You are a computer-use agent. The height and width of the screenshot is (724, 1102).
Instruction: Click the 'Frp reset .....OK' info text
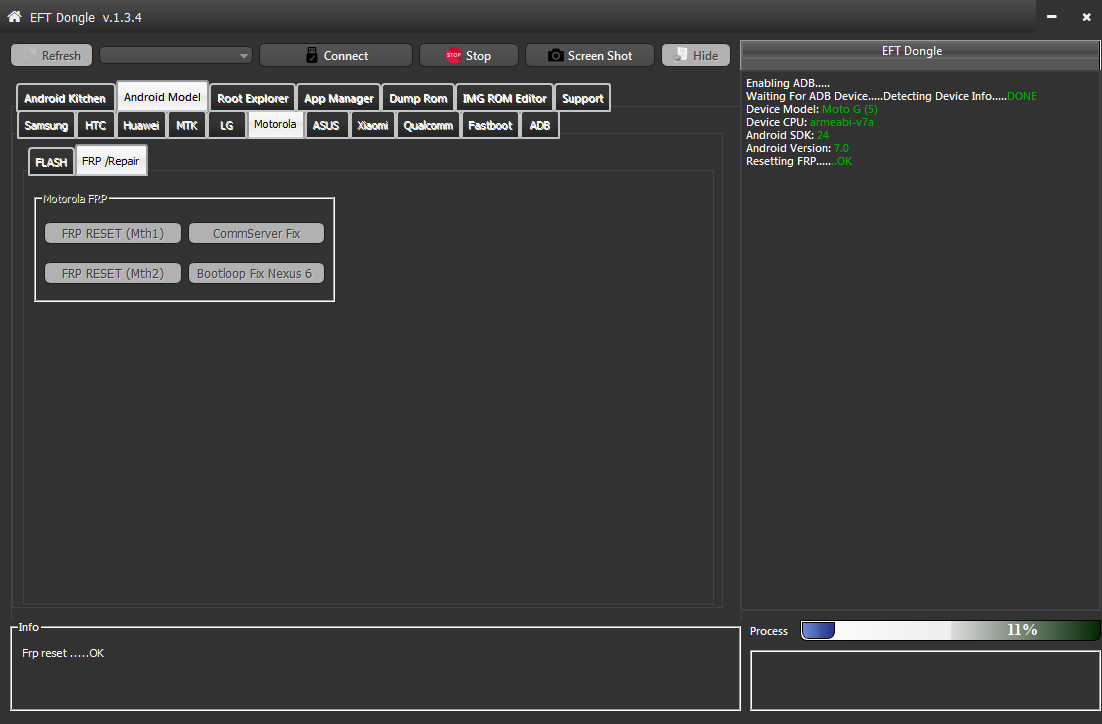63,653
